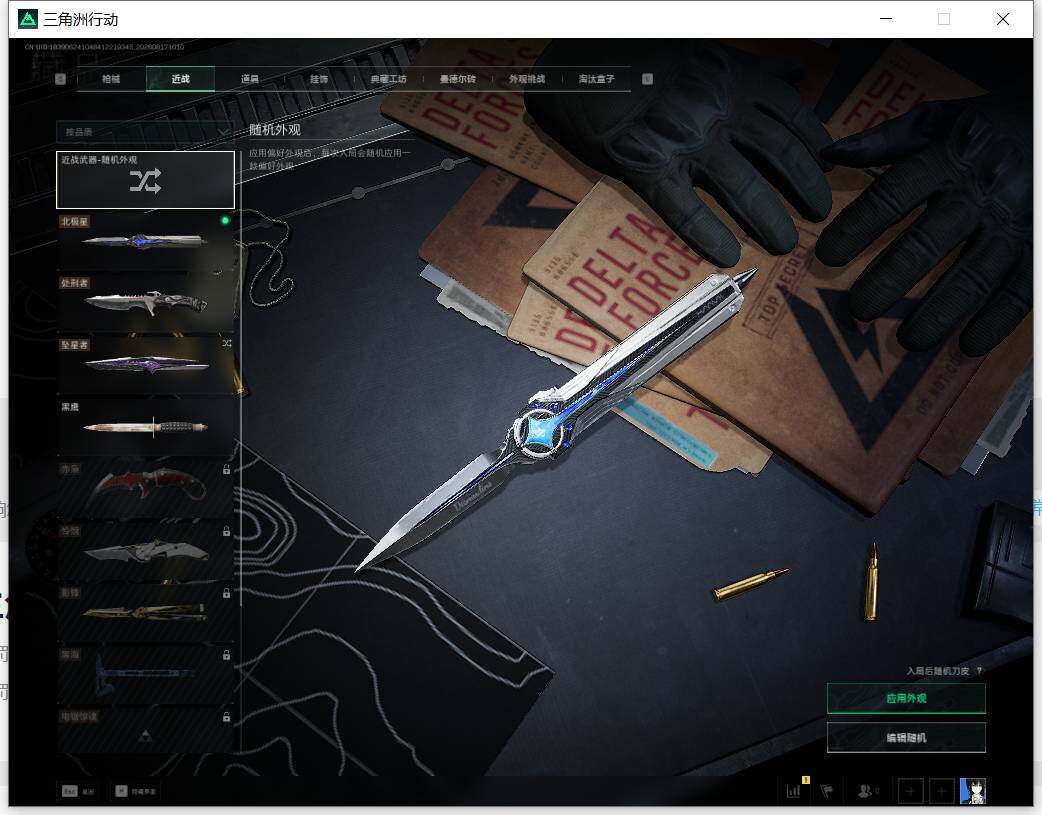The width and height of the screenshot is (1042, 815).
Task: Select the 处刑者 knife skin thumbnail
Action: [x=146, y=302]
